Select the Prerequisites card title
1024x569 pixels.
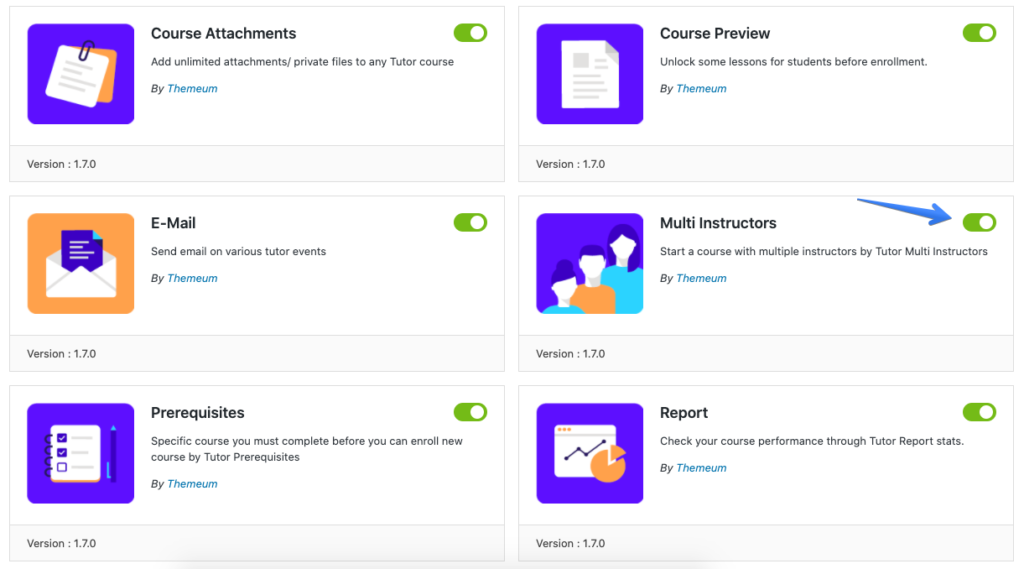point(197,413)
